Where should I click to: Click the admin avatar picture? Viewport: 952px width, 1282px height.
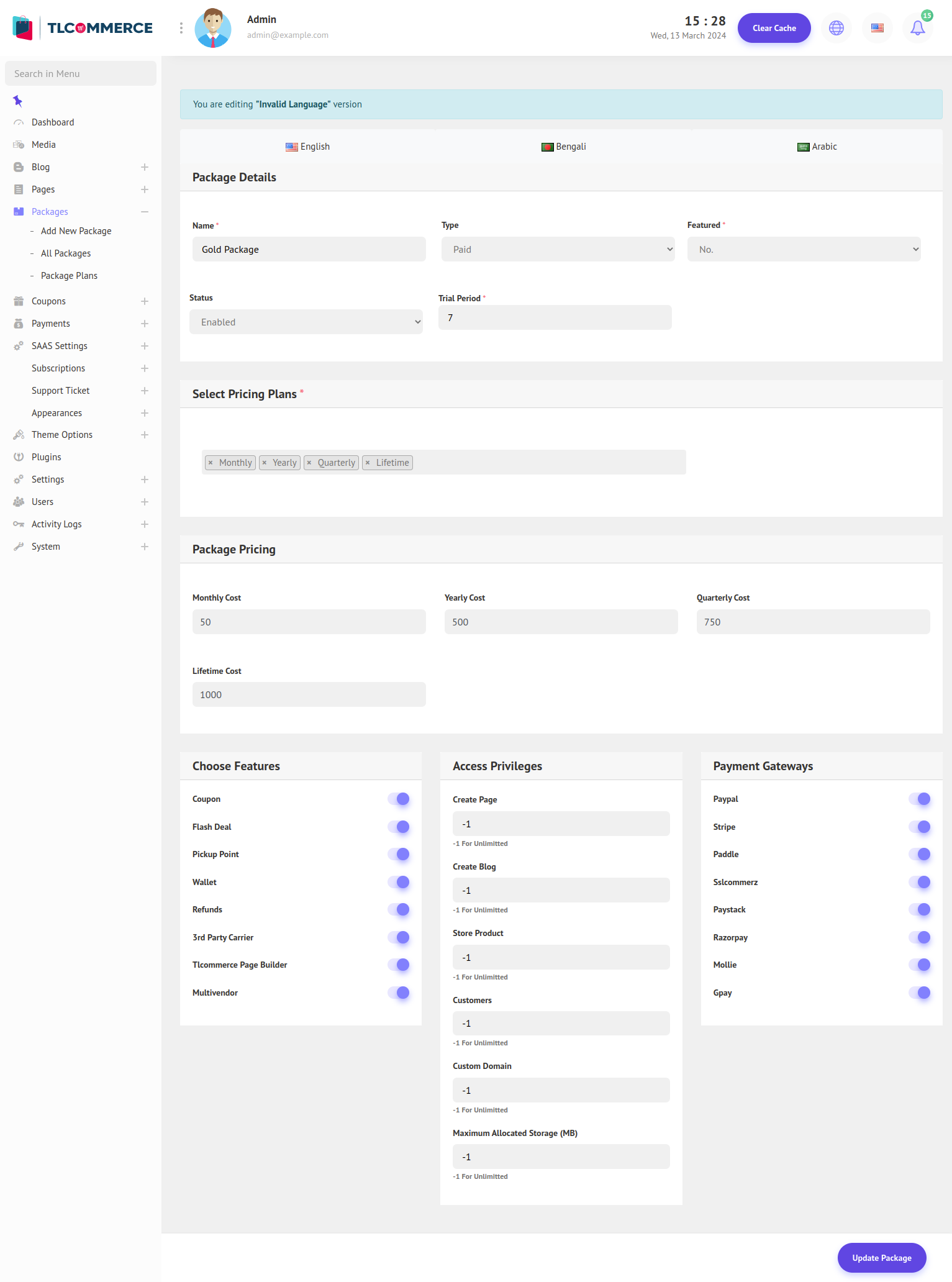click(213, 28)
